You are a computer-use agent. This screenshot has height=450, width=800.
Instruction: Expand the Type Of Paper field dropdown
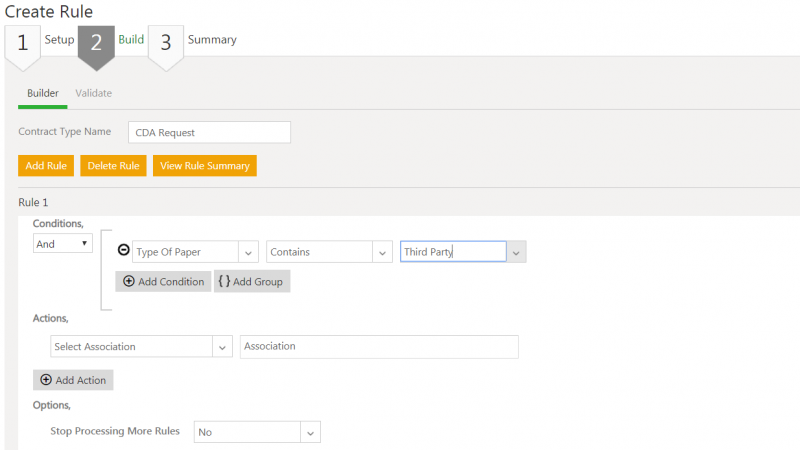coord(249,253)
